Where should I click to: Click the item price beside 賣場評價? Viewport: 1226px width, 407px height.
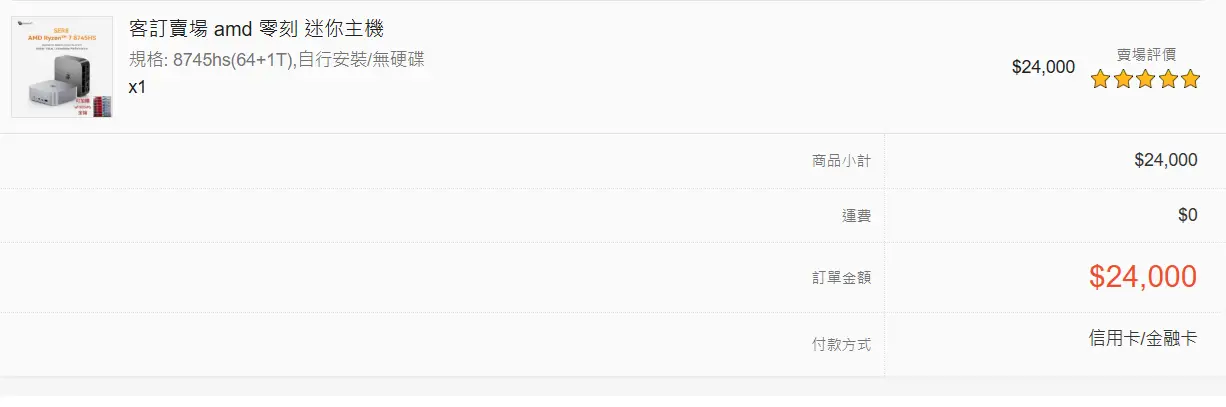point(1043,67)
